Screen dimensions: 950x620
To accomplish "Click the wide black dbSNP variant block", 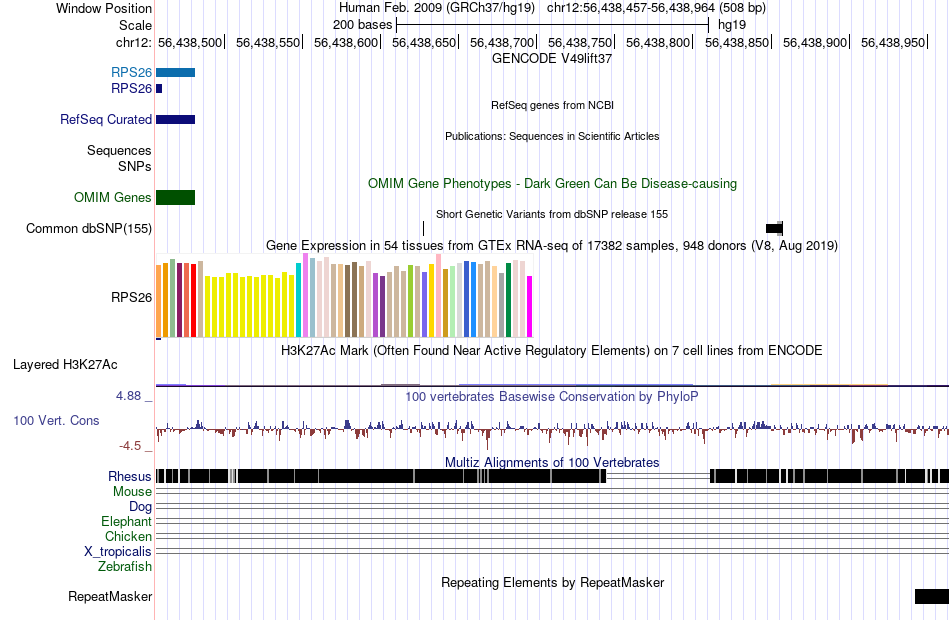I will [774, 228].
